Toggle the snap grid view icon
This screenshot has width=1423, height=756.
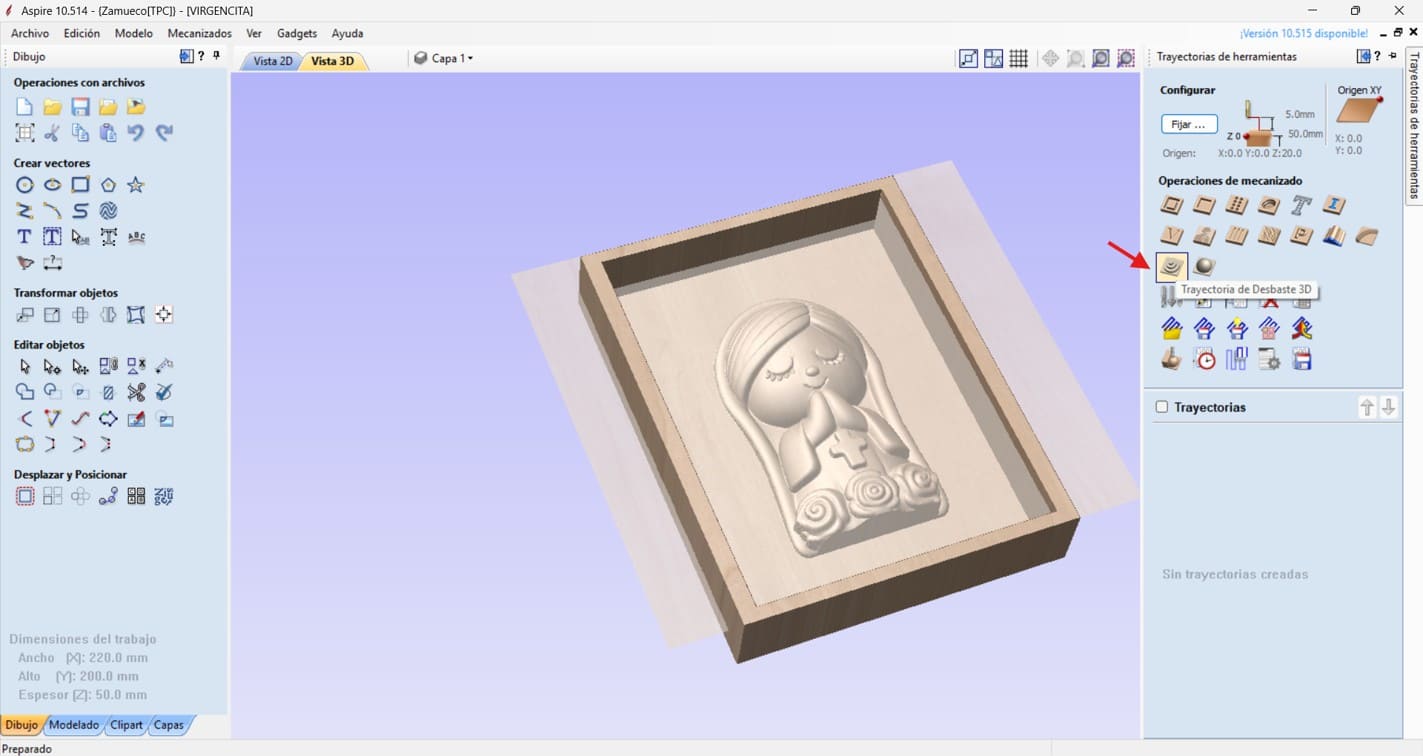point(1018,58)
